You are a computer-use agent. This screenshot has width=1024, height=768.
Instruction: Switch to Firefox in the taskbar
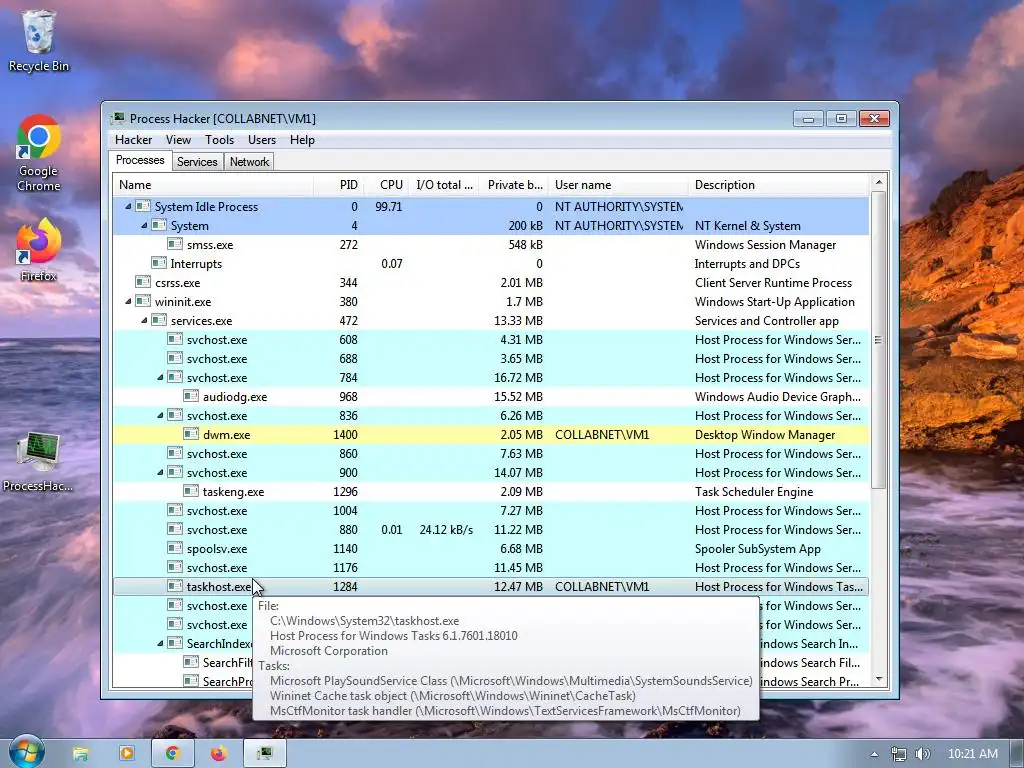pos(219,754)
